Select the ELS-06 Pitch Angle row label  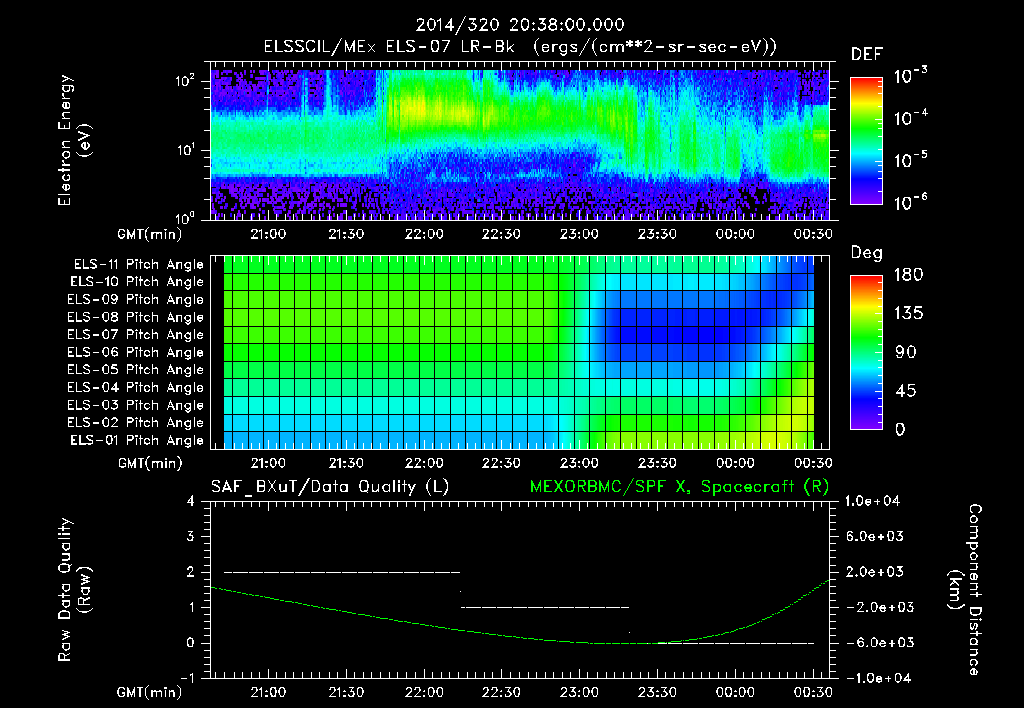(x=136, y=353)
